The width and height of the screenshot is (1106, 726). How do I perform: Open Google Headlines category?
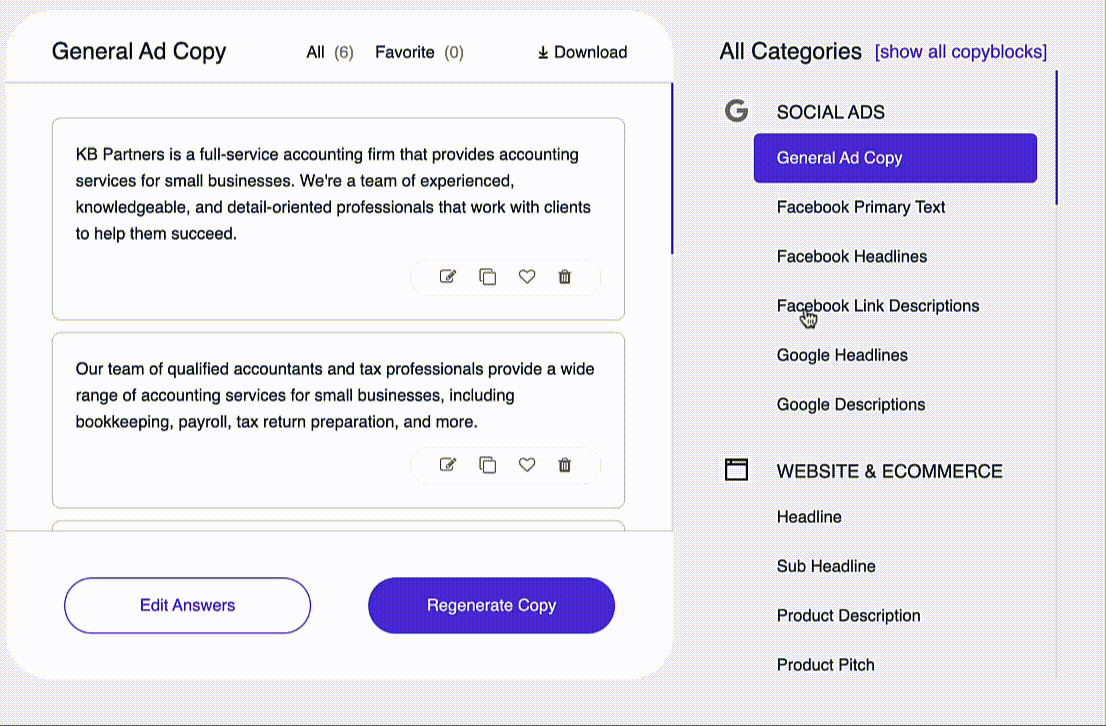tap(842, 355)
